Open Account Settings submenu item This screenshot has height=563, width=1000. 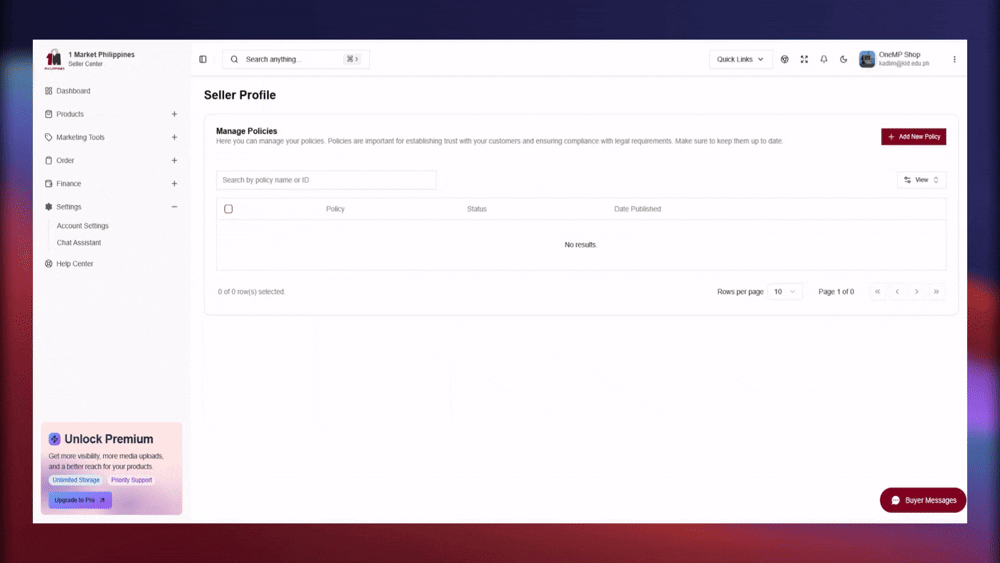82,226
